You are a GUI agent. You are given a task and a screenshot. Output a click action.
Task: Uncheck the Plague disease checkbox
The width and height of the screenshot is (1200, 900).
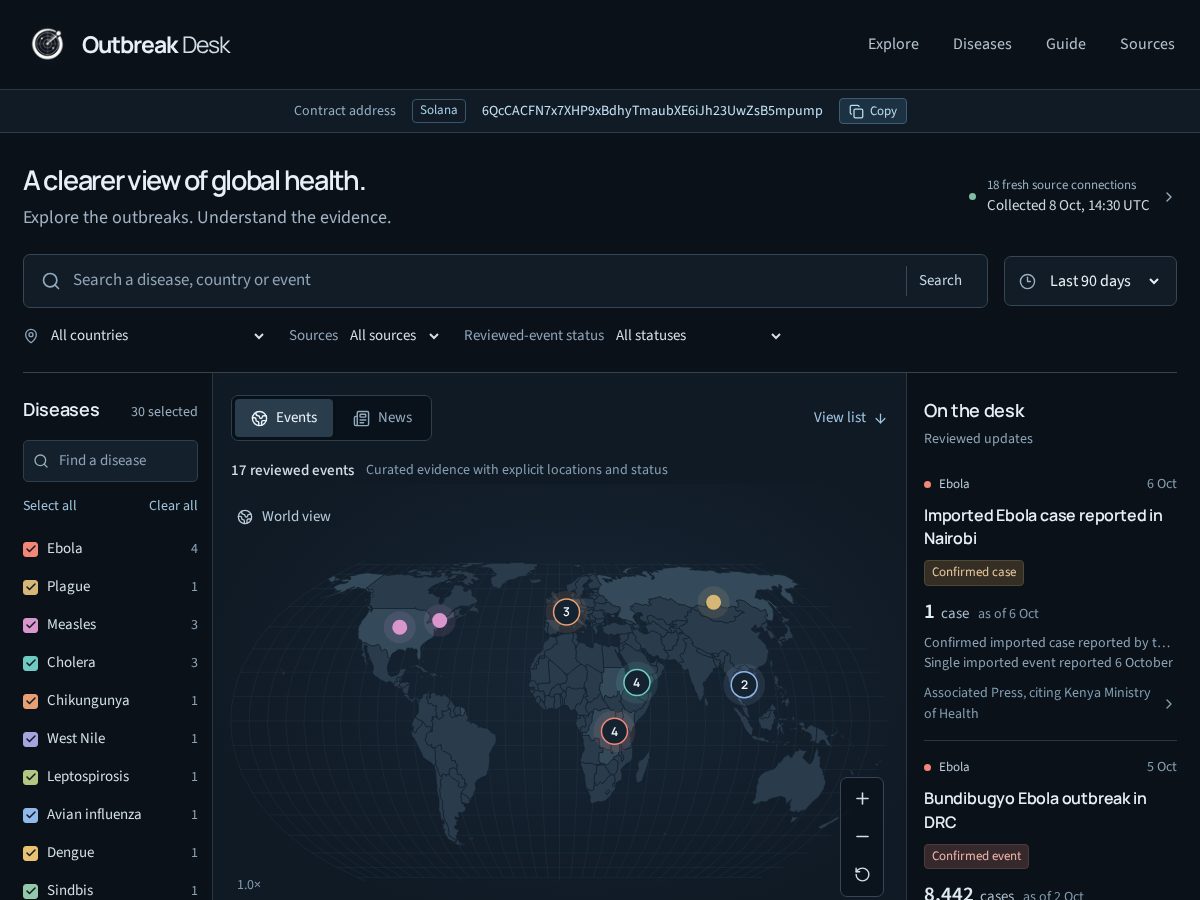(x=31, y=587)
